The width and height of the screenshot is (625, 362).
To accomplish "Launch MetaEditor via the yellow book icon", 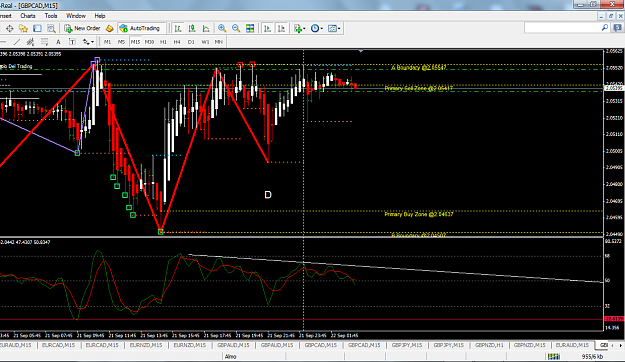I will pos(109,28).
